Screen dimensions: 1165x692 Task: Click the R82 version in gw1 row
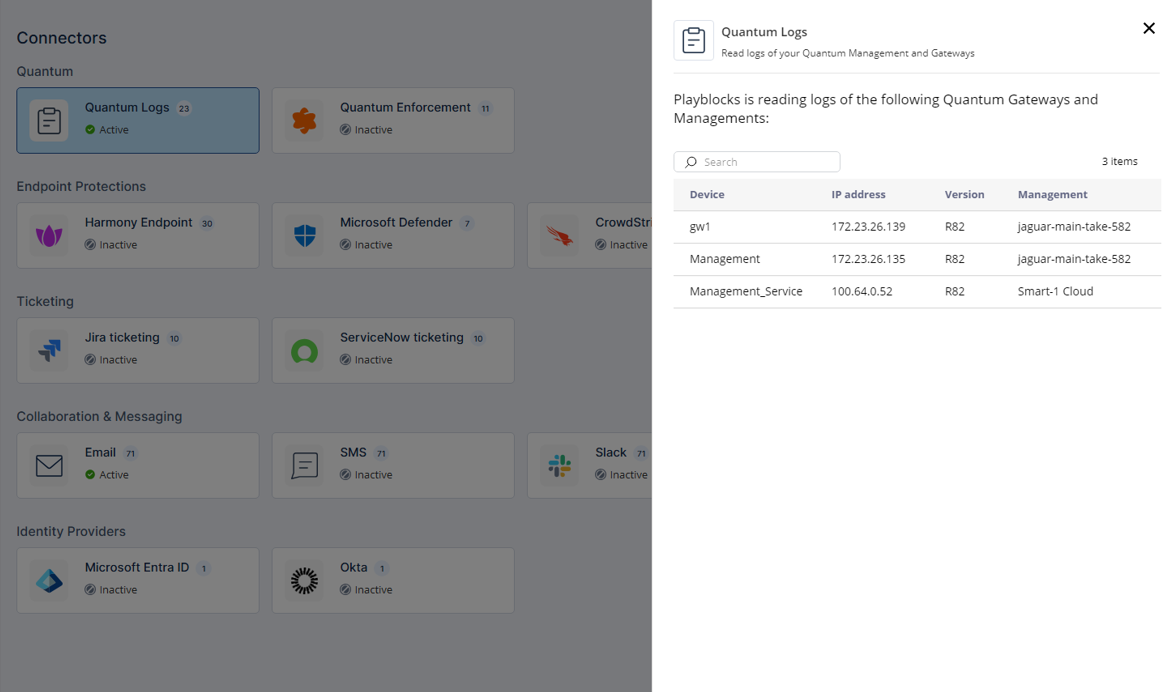click(x=955, y=227)
